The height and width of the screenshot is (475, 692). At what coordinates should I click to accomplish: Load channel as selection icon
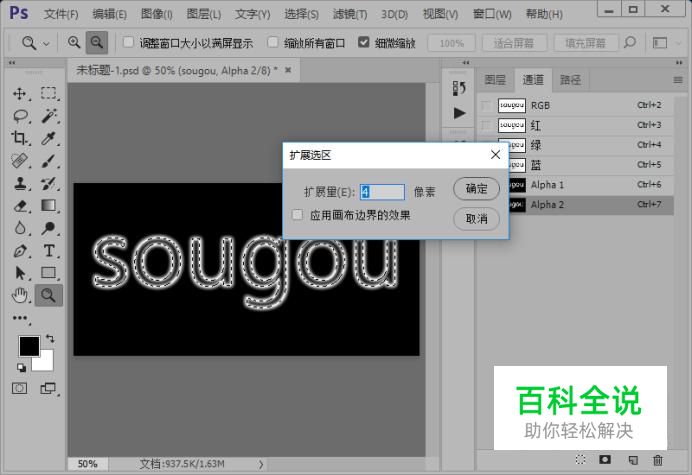581,460
